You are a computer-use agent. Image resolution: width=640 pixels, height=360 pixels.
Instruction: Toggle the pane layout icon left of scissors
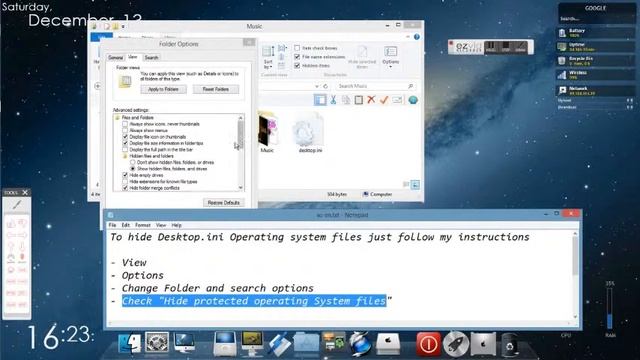tap(320, 100)
